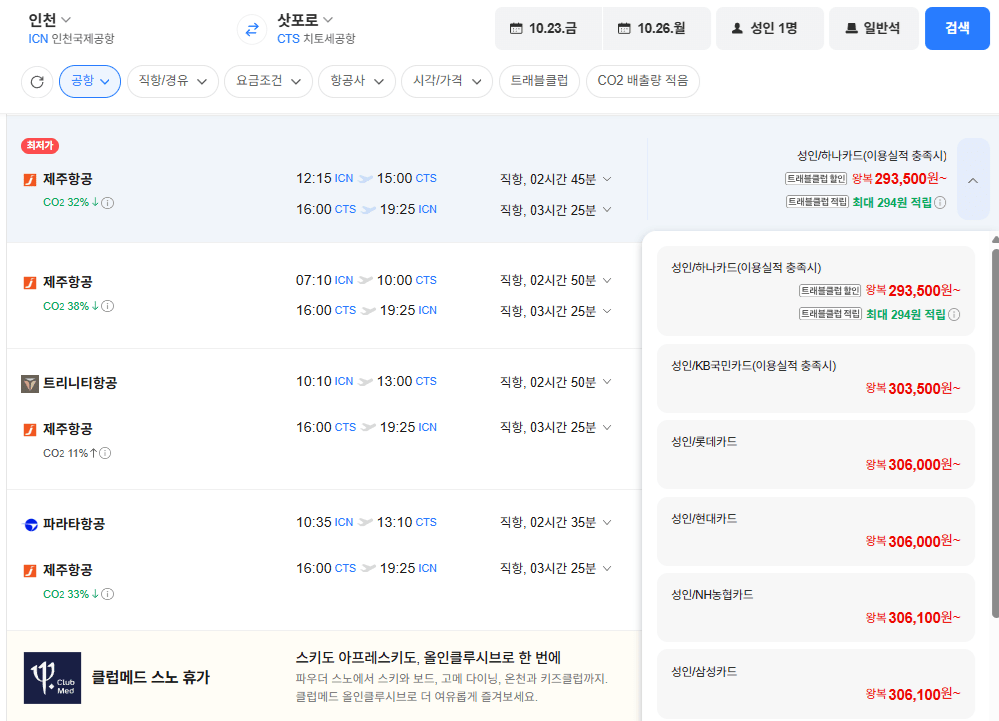The height and width of the screenshot is (721, 999).
Task: Select the 성인/롯데카드 306,000원 fare
Action: 816,455
